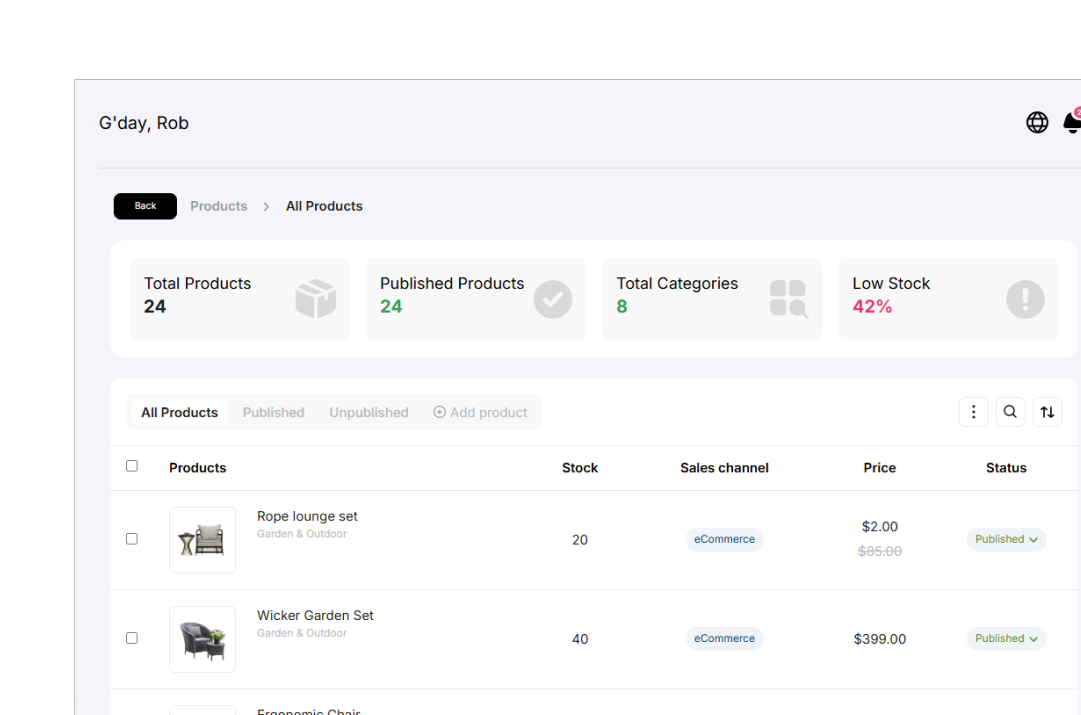
Task: Click the search magnifier icon
Action: (x=1010, y=412)
